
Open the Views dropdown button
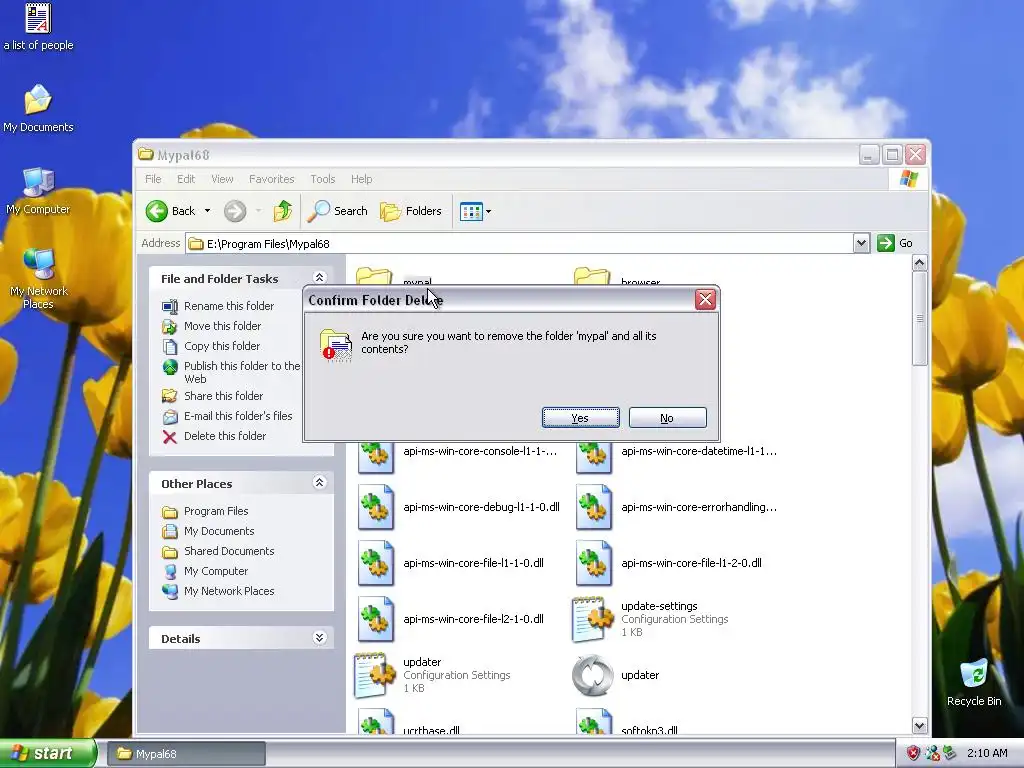[475, 211]
